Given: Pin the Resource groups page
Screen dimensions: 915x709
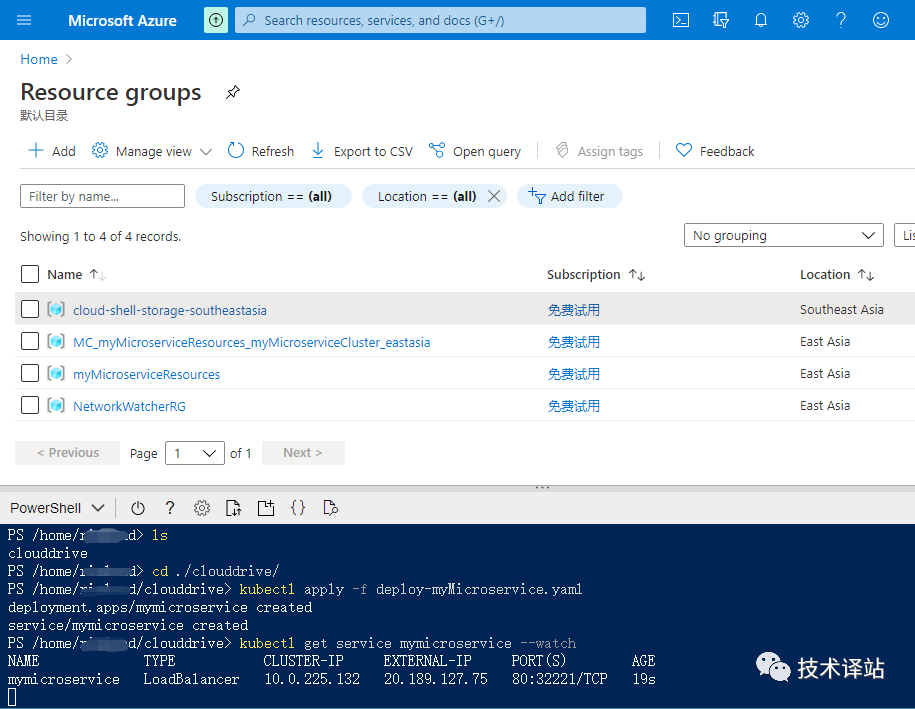Looking at the screenshot, I should click(x=233, y=92).
